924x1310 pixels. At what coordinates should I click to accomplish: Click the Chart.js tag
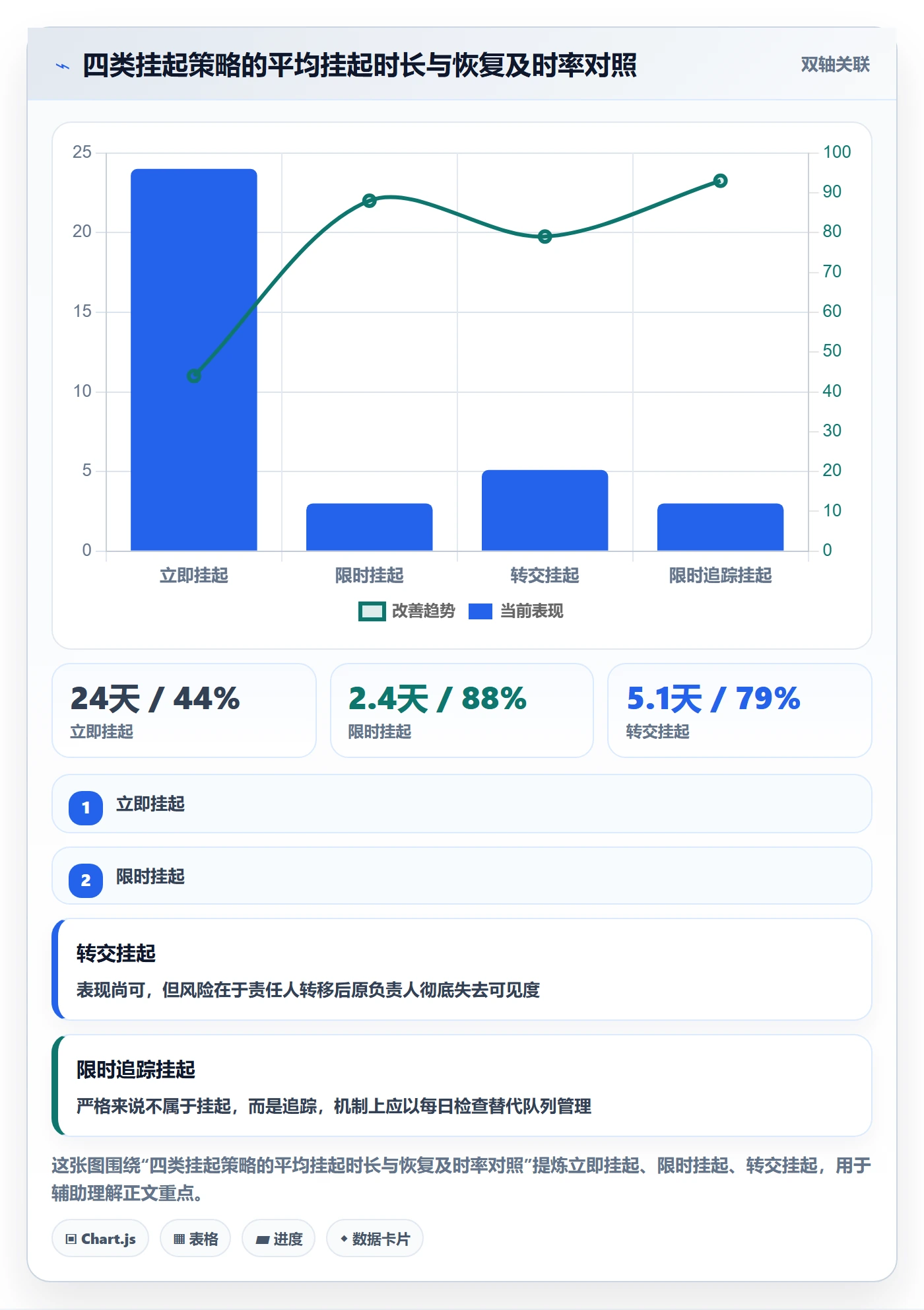[100, 1239]
